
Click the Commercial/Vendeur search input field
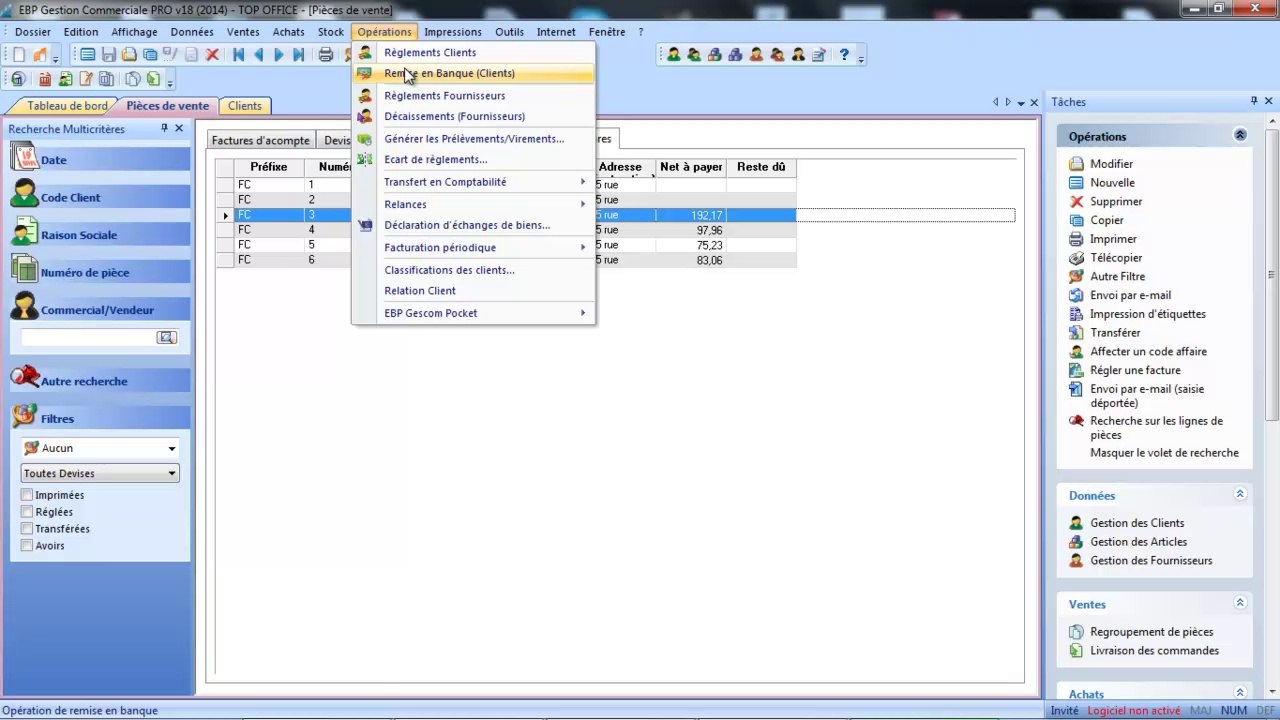pos(88,338)
